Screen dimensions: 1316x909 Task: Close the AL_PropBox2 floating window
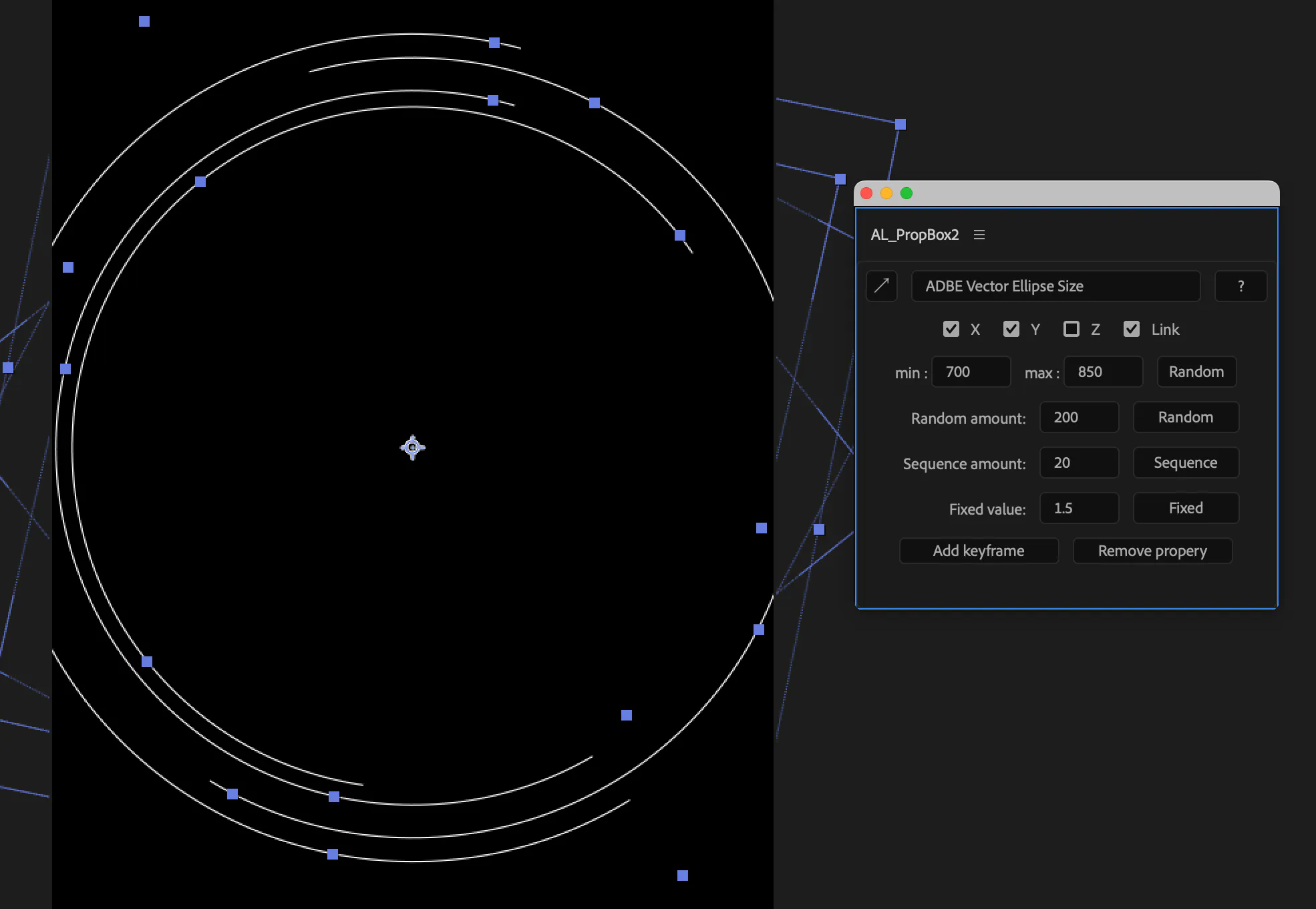click(x=866, y=193)
